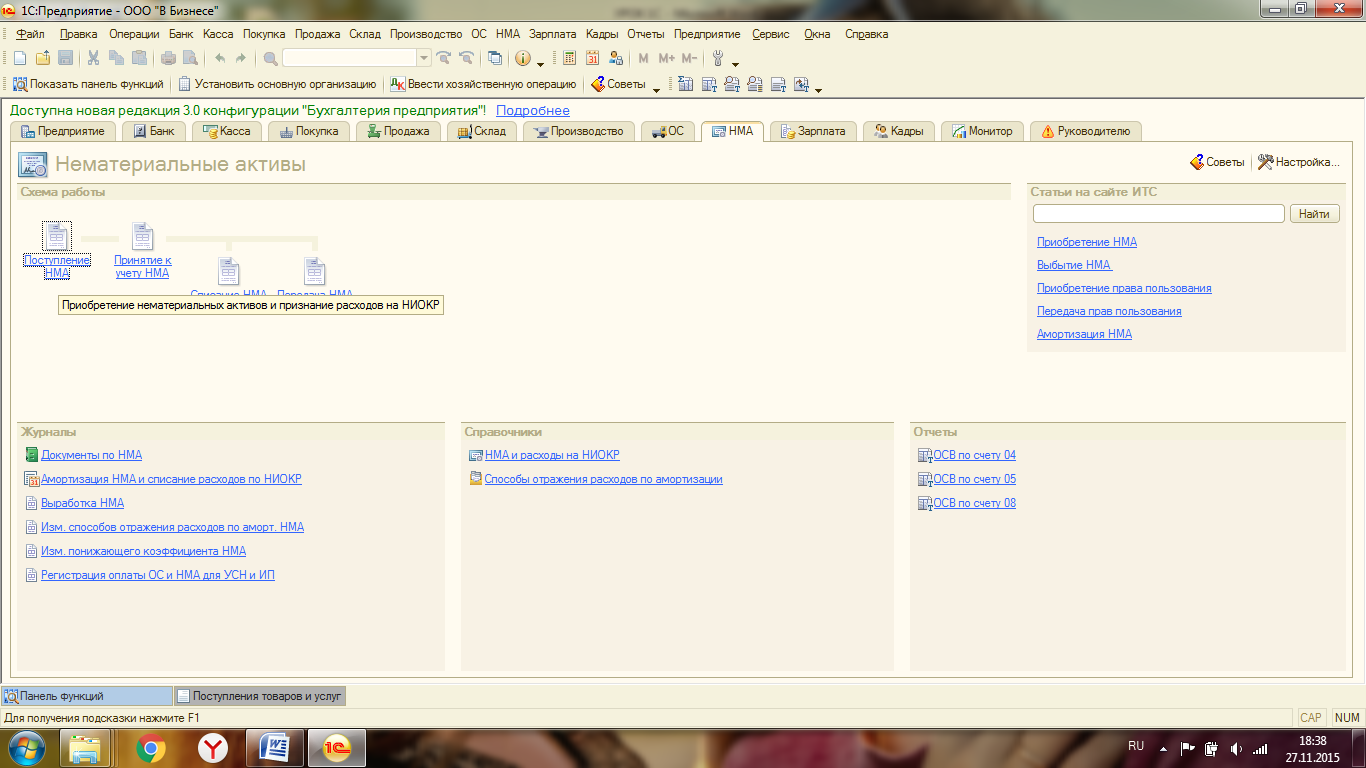Click the magnifier Find icon

pos(270,58)
